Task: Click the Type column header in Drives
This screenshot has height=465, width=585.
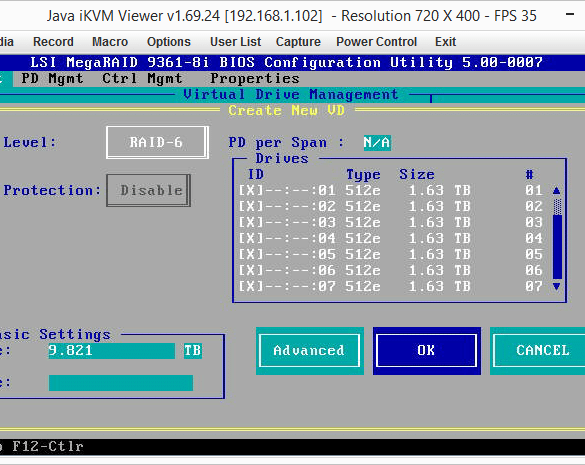Action: coord(363,175)
